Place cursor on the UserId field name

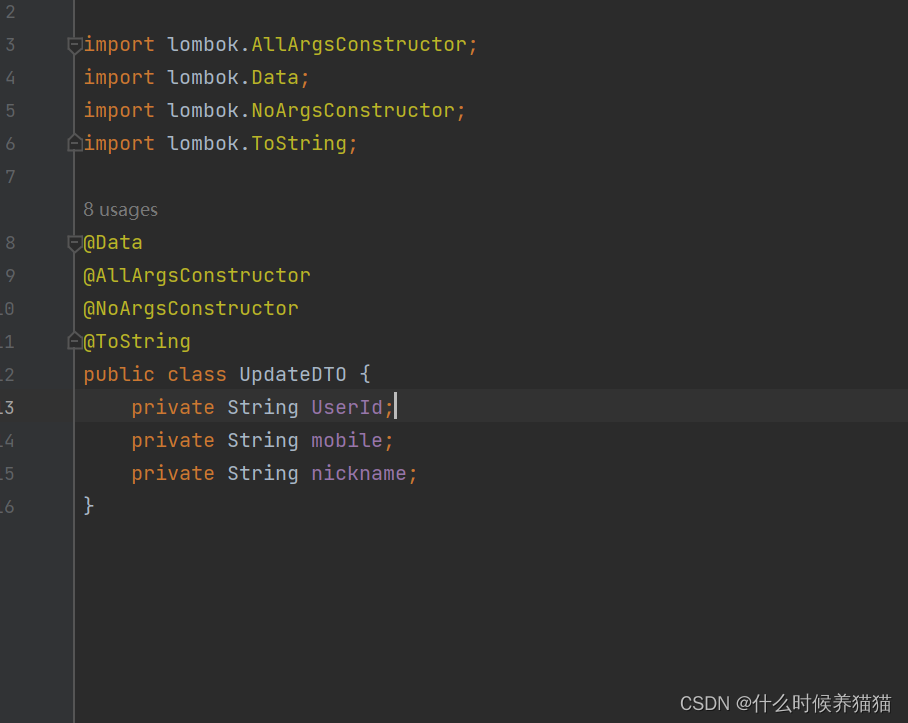347,407
